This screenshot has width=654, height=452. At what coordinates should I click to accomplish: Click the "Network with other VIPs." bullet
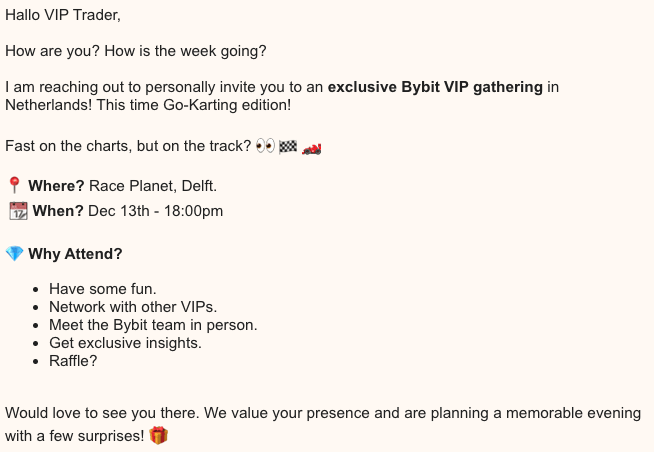(x=132, y=307)
